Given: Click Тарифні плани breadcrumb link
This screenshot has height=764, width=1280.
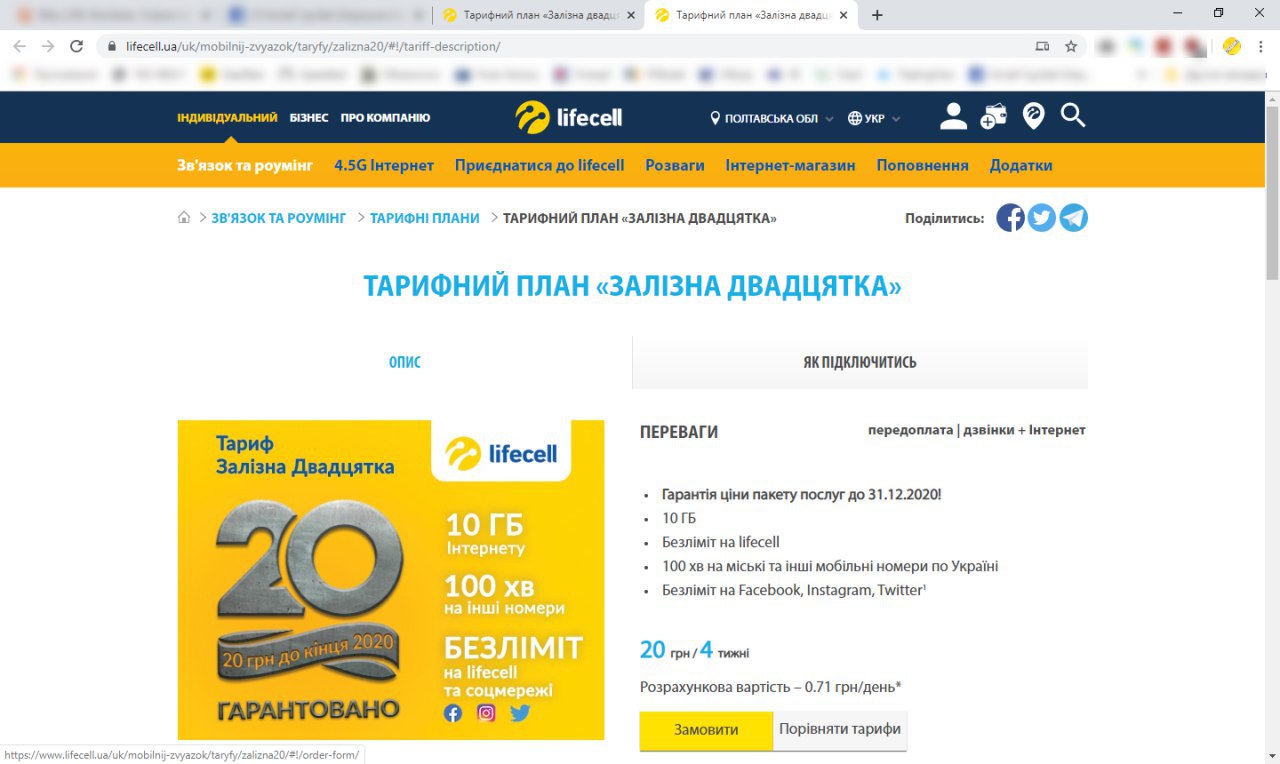Looking at the screenshot, I should 425,218.
